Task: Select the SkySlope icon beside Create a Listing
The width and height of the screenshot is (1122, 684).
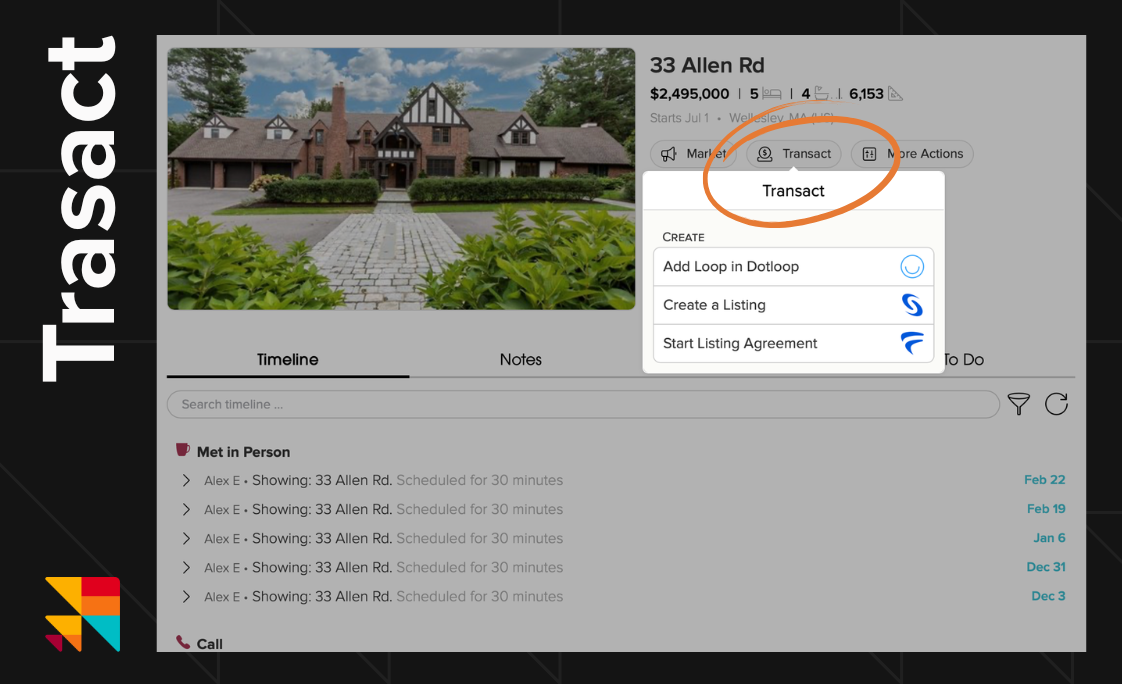Action: pos(911,305)
